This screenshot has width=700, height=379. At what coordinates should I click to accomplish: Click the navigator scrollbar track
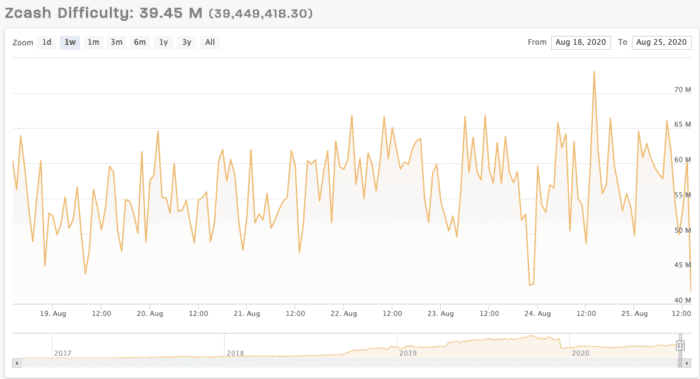(x=352, y=363)
